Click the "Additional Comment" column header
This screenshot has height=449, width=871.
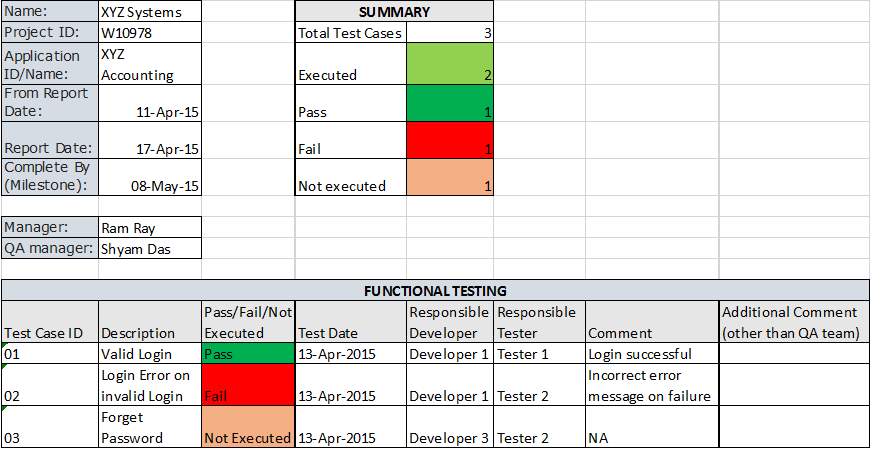(x=794, y=322)
